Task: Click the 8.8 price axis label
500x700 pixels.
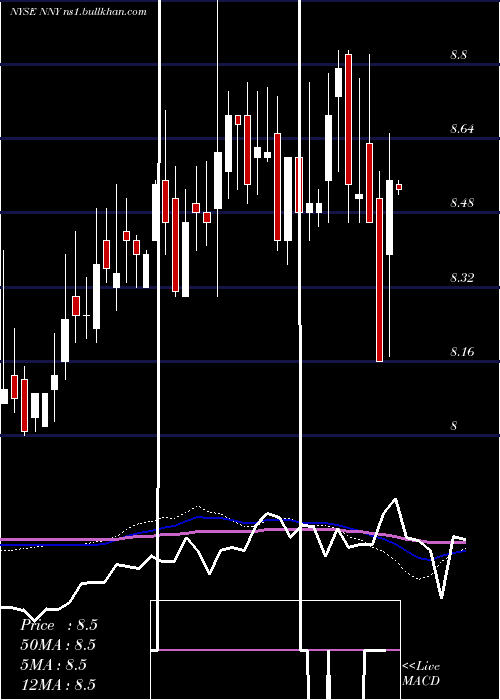Action: 458,55
